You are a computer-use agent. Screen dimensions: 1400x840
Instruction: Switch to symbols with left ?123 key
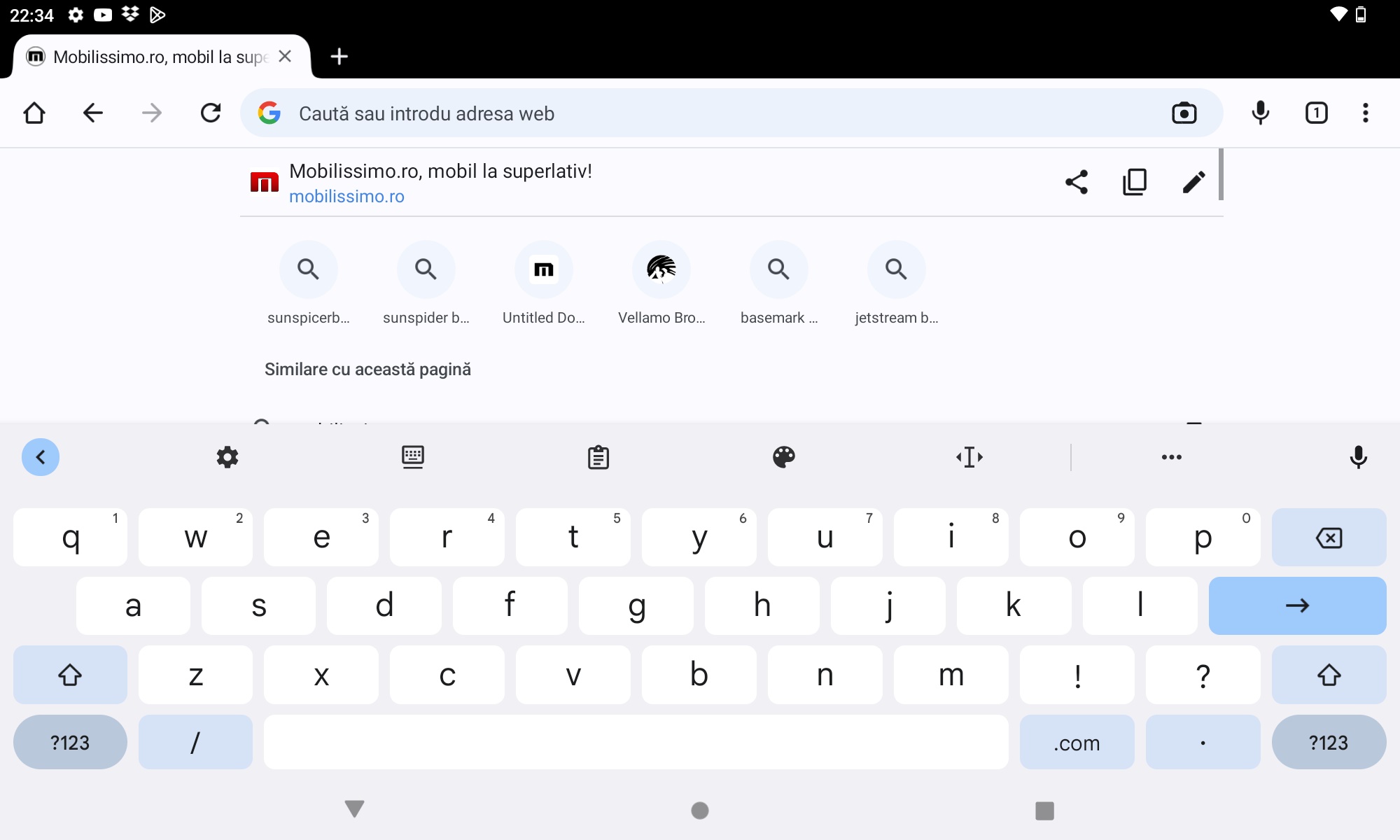coord(70,742)
